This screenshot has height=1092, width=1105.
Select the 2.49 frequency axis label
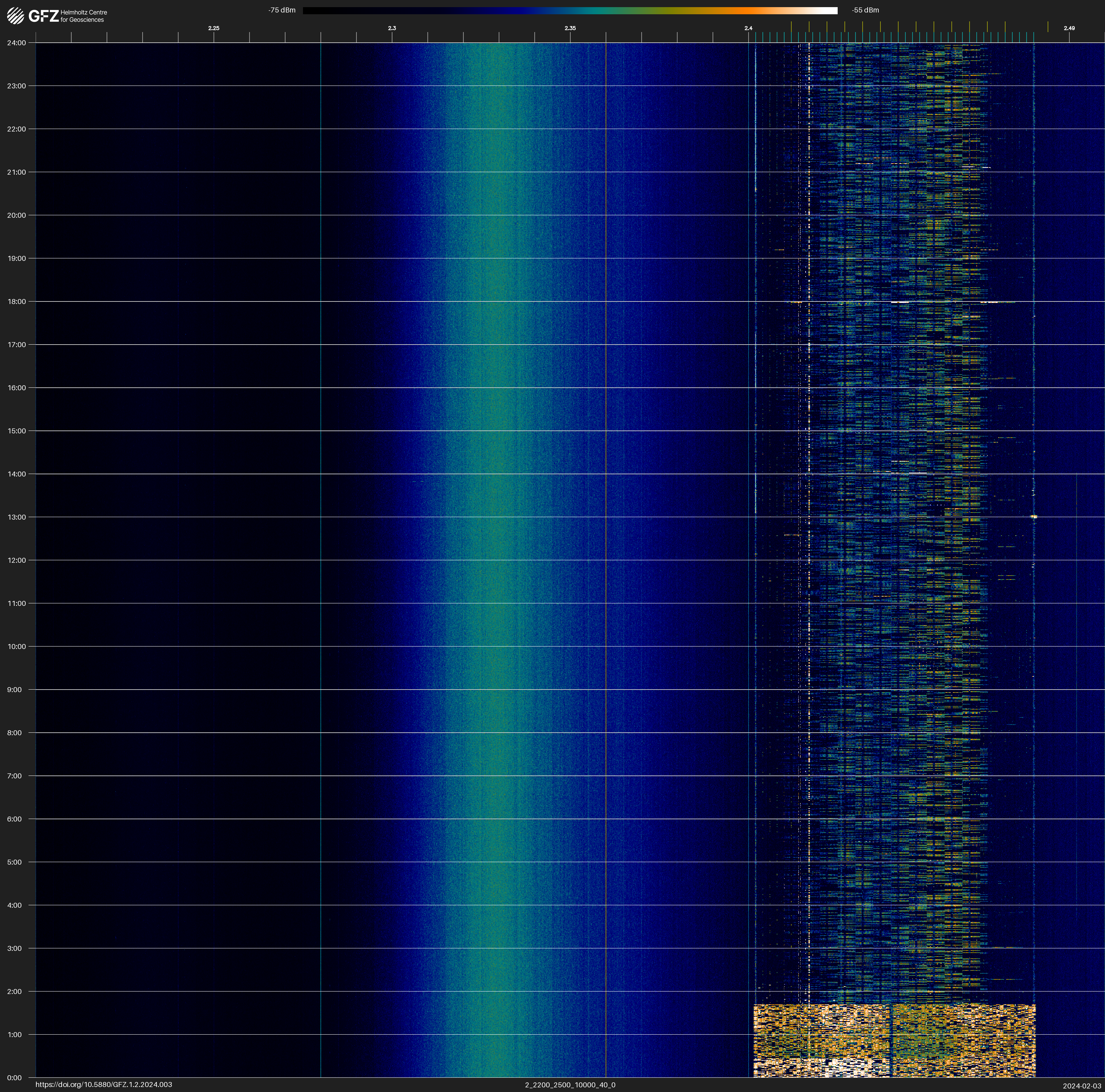coord(1068,28)
